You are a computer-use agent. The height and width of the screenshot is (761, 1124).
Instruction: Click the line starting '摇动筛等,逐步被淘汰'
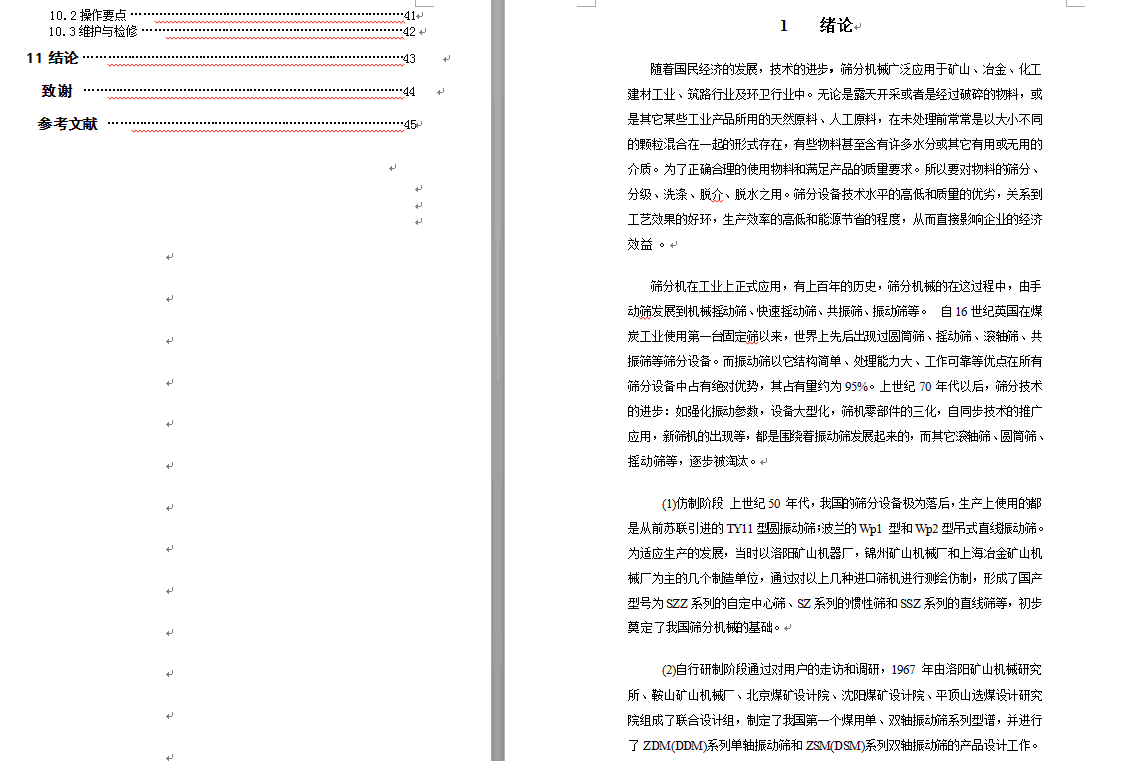[x=692, y=461]
